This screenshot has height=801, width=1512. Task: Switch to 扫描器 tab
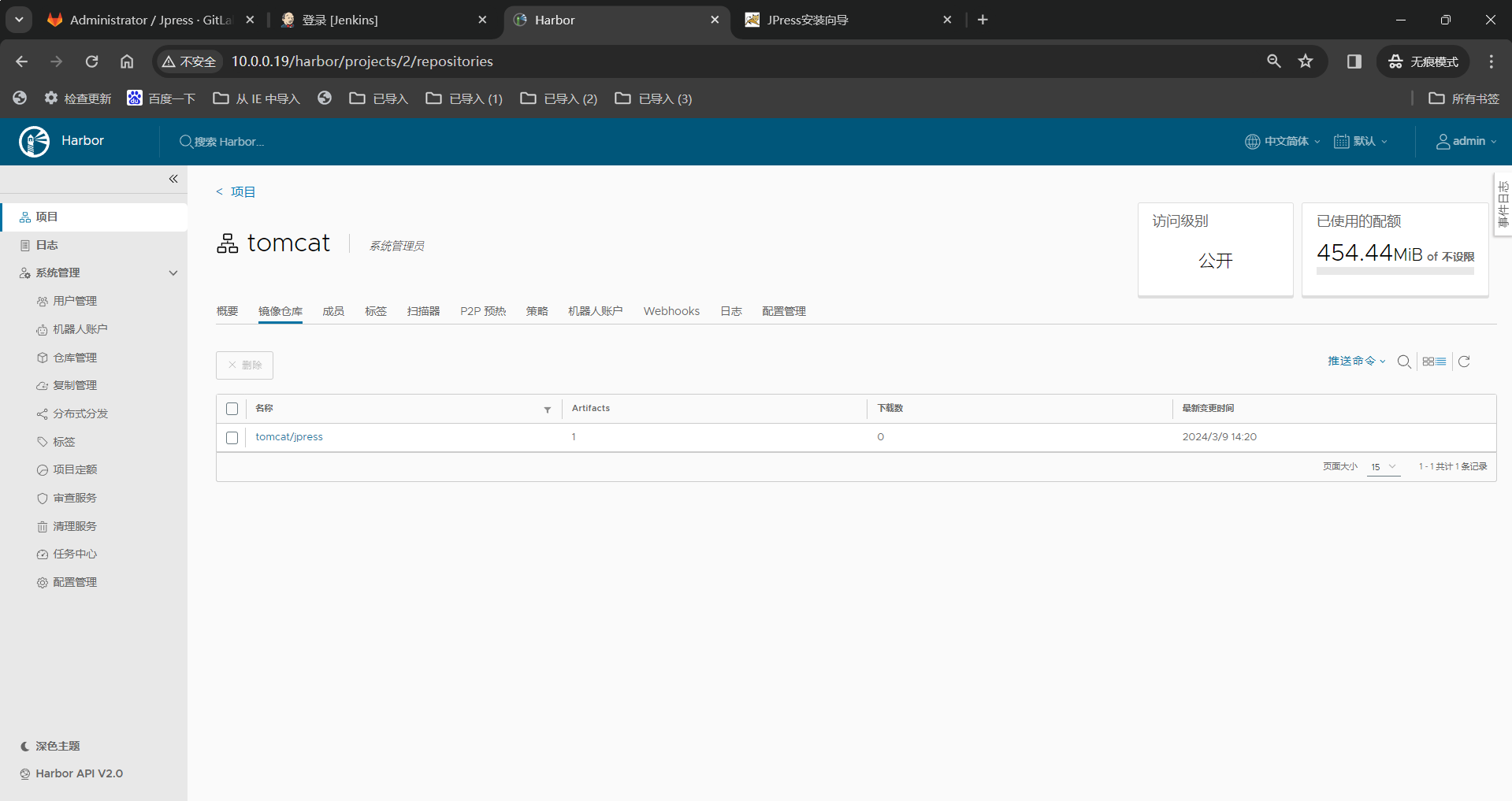(x=424, y=311)
